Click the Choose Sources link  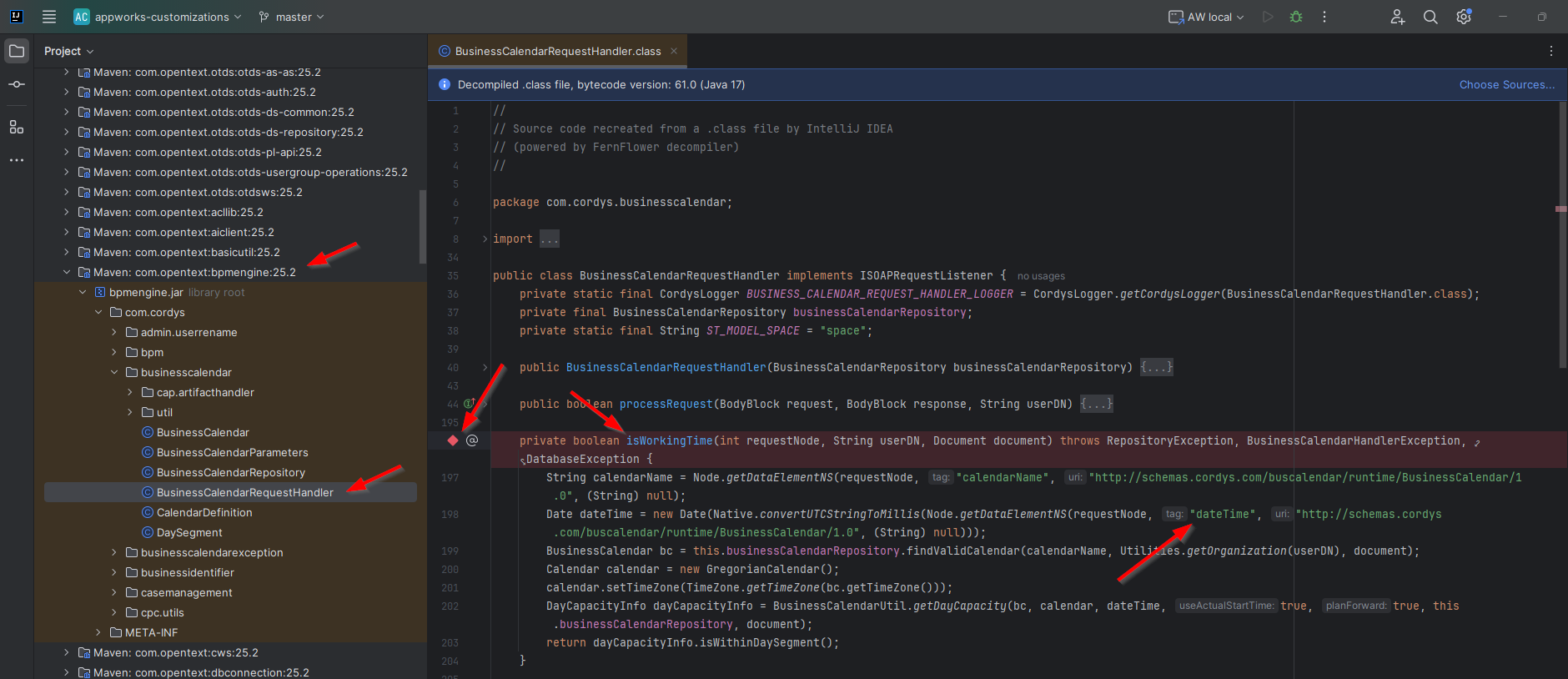tap(1506, 84)
